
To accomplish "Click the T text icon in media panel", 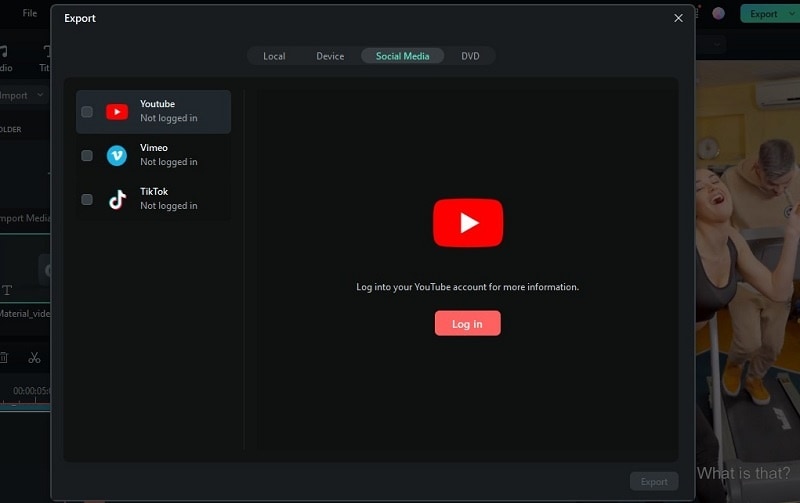I will click(7, 290).
